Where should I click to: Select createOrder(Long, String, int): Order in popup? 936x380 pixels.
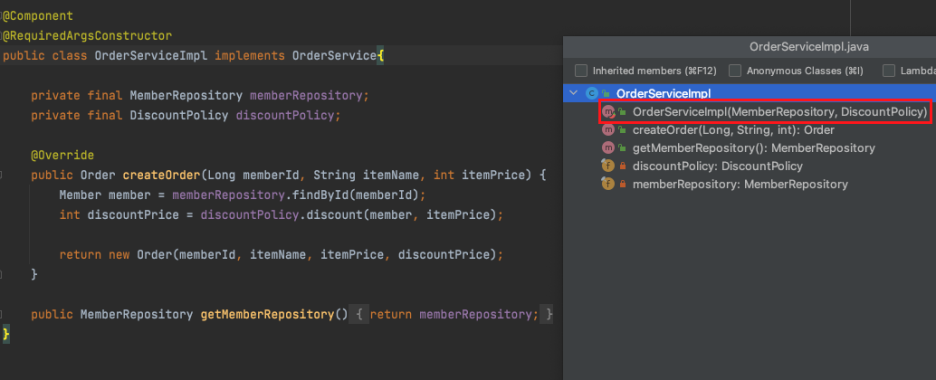tap(733, 130)
